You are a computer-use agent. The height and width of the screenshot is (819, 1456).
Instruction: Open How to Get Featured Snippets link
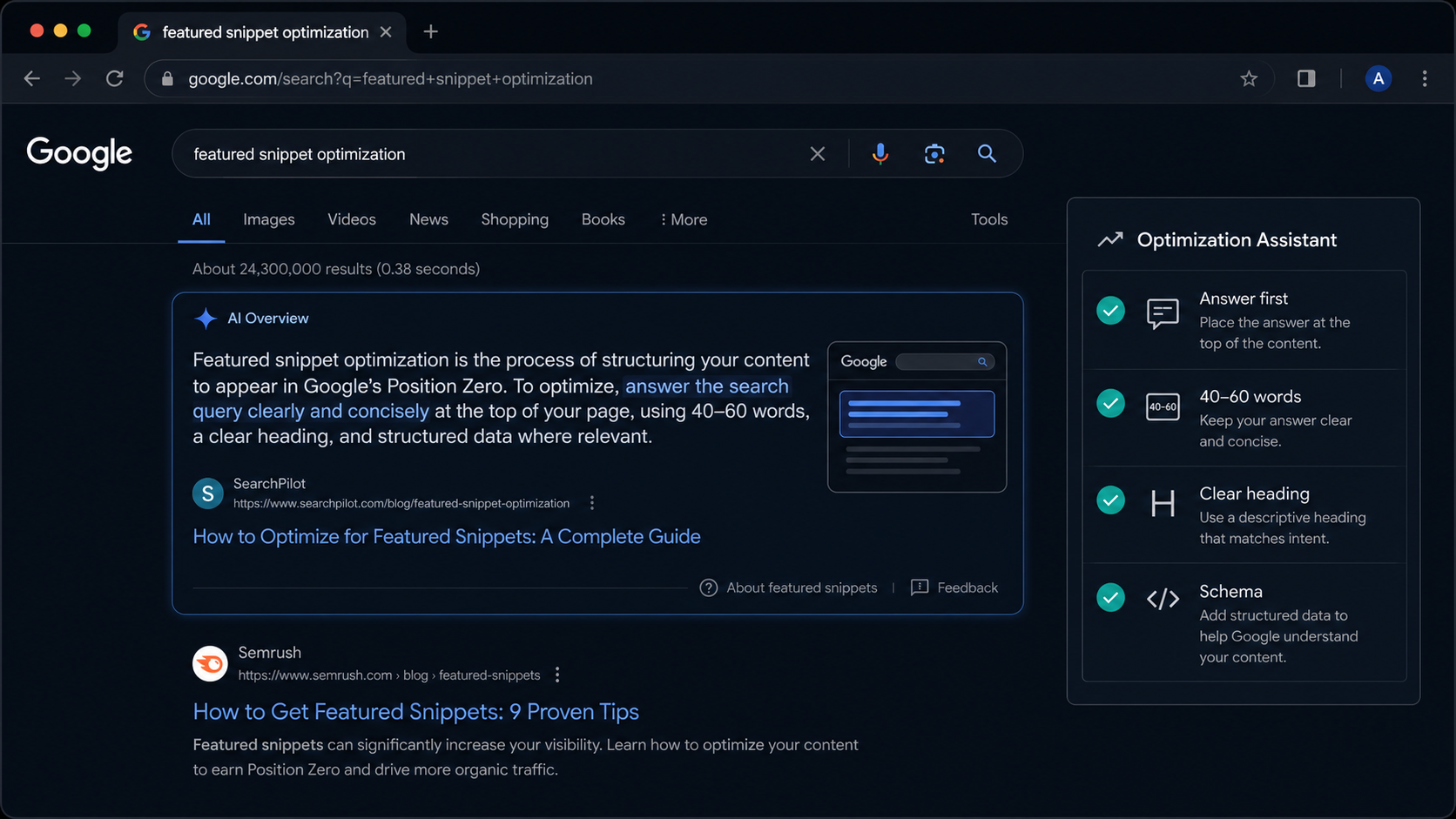416,712
